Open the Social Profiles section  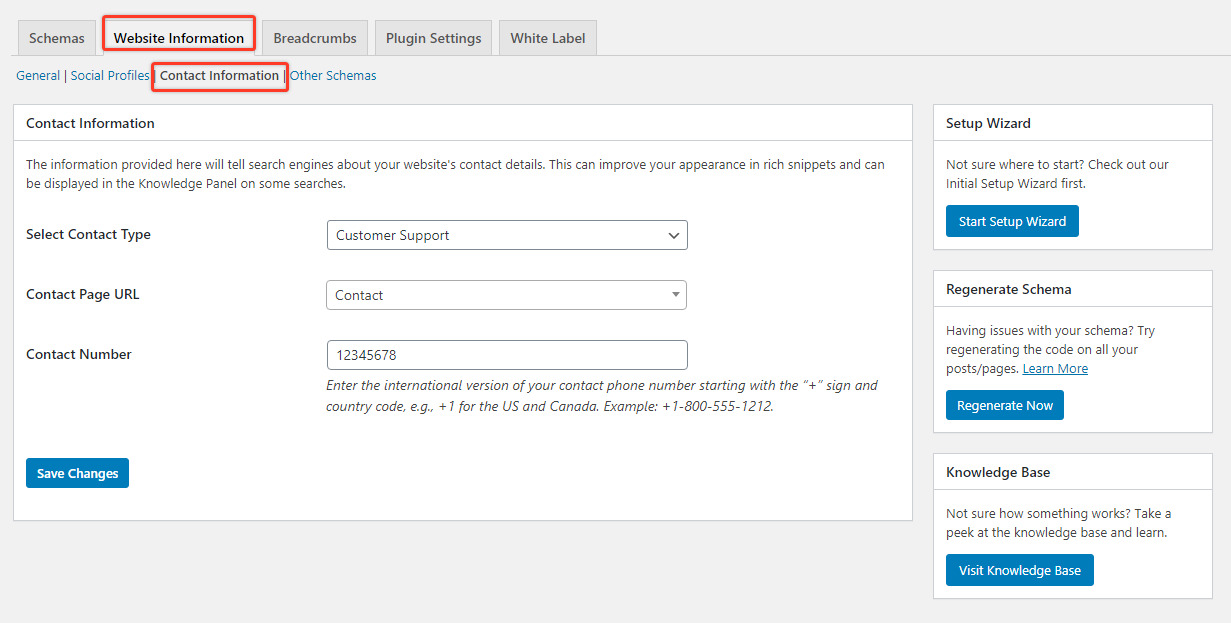point(109,75)
